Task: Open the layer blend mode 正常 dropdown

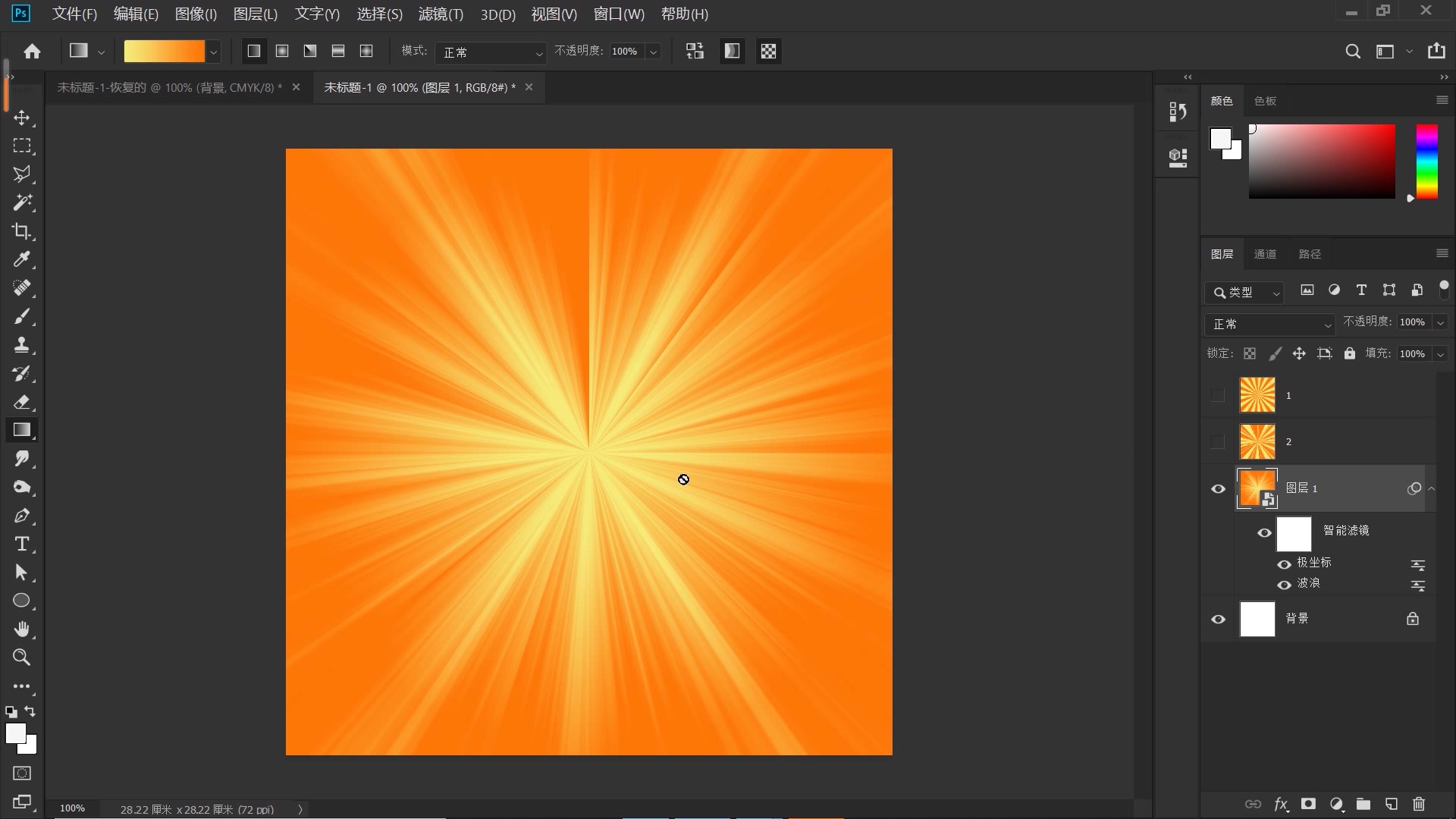Action: coord(1269,324)
